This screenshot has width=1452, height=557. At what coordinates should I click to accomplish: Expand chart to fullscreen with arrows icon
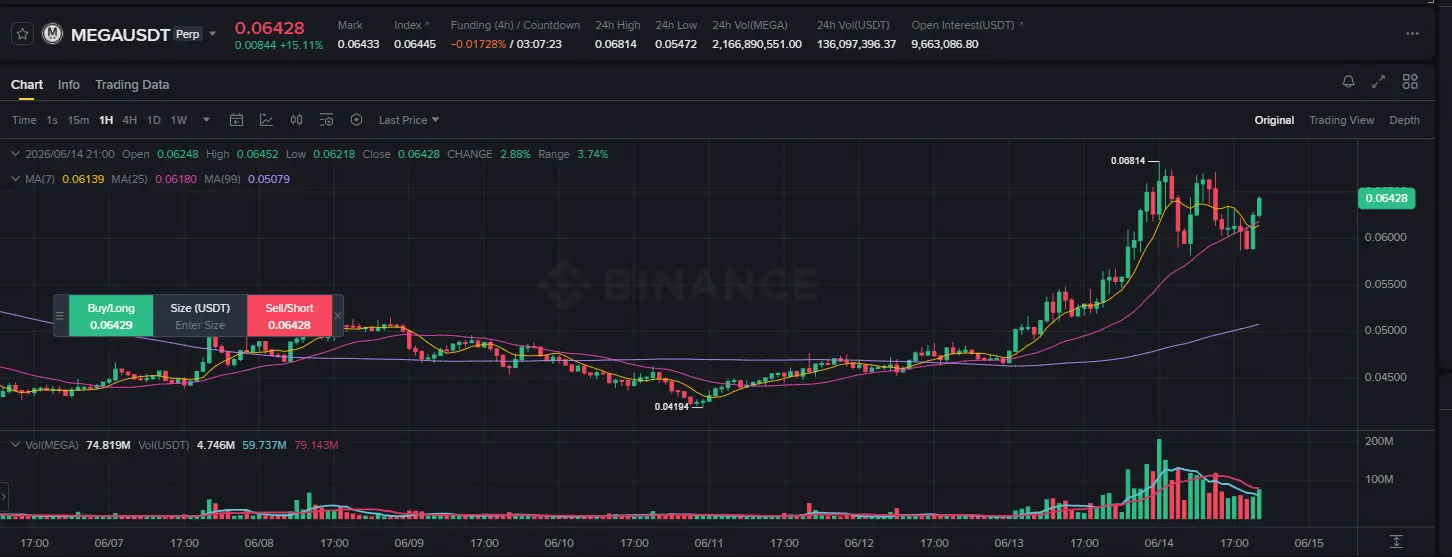[x=1379, y=82]
